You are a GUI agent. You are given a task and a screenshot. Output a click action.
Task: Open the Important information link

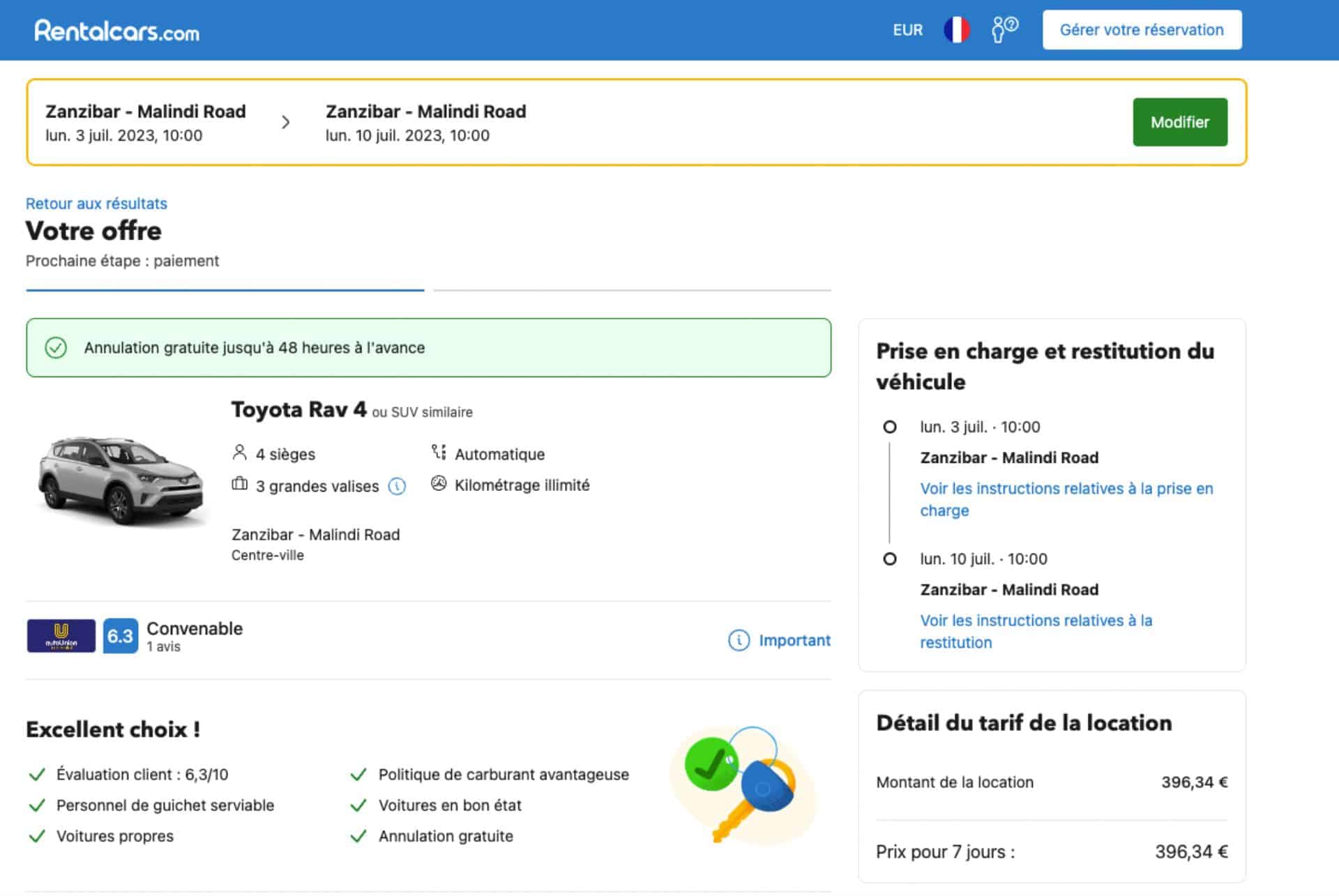[x=794, y=640]
